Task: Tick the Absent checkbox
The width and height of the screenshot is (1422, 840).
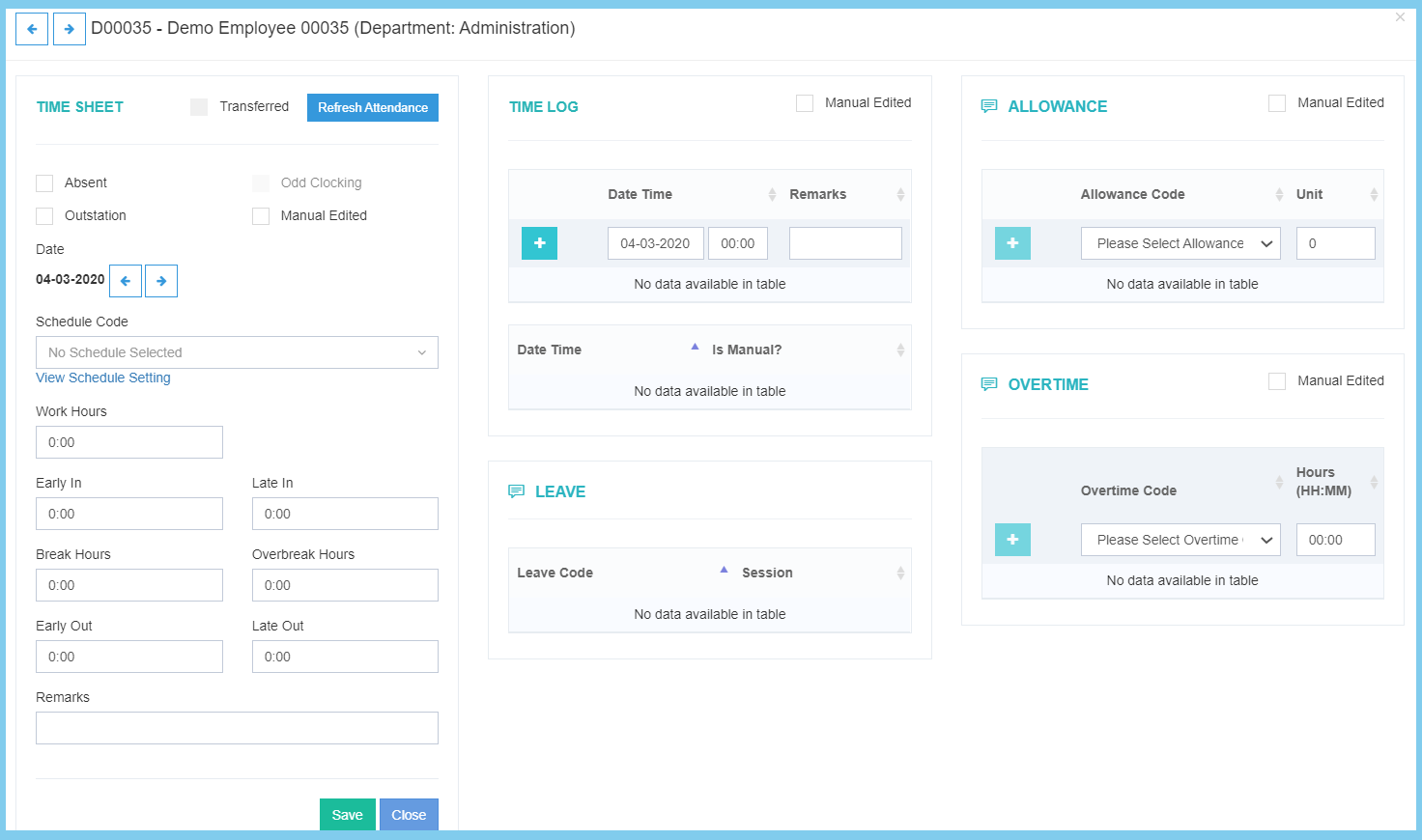Action: coord(44,183)
